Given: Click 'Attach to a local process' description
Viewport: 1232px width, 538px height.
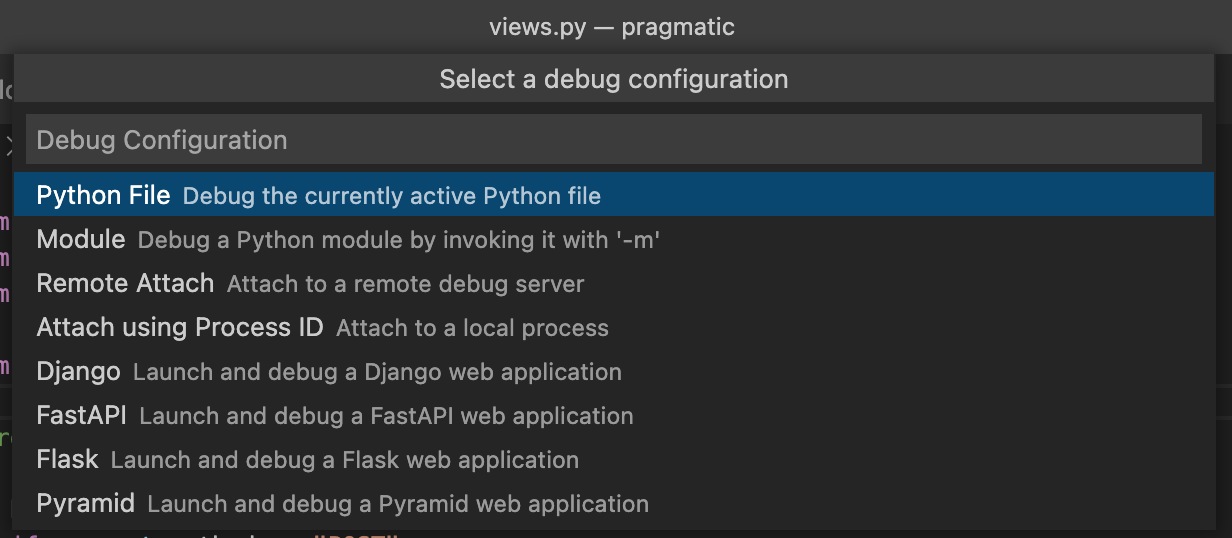Looking at the screenshot, I should click(x=472, y=328).
